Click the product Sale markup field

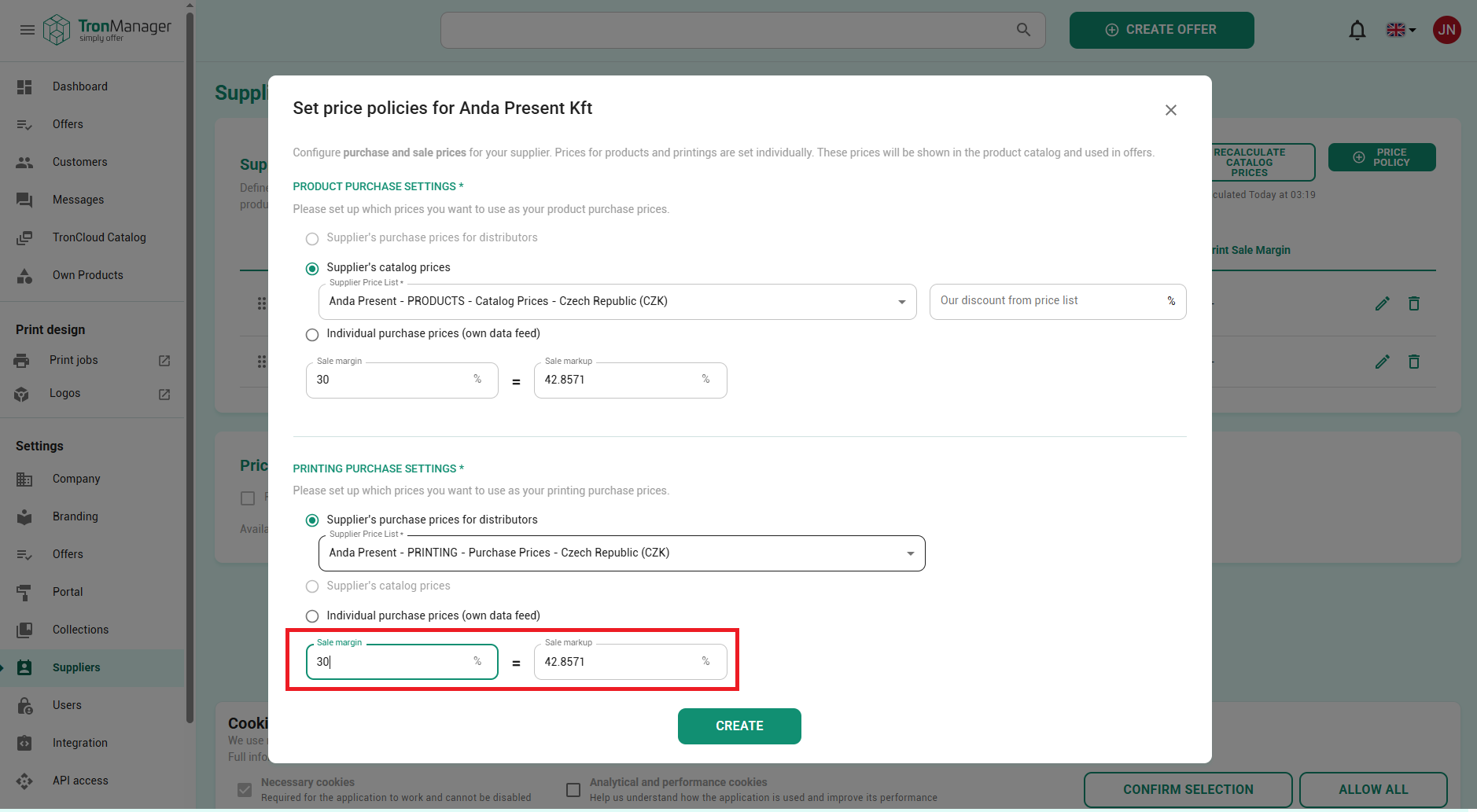630,380
